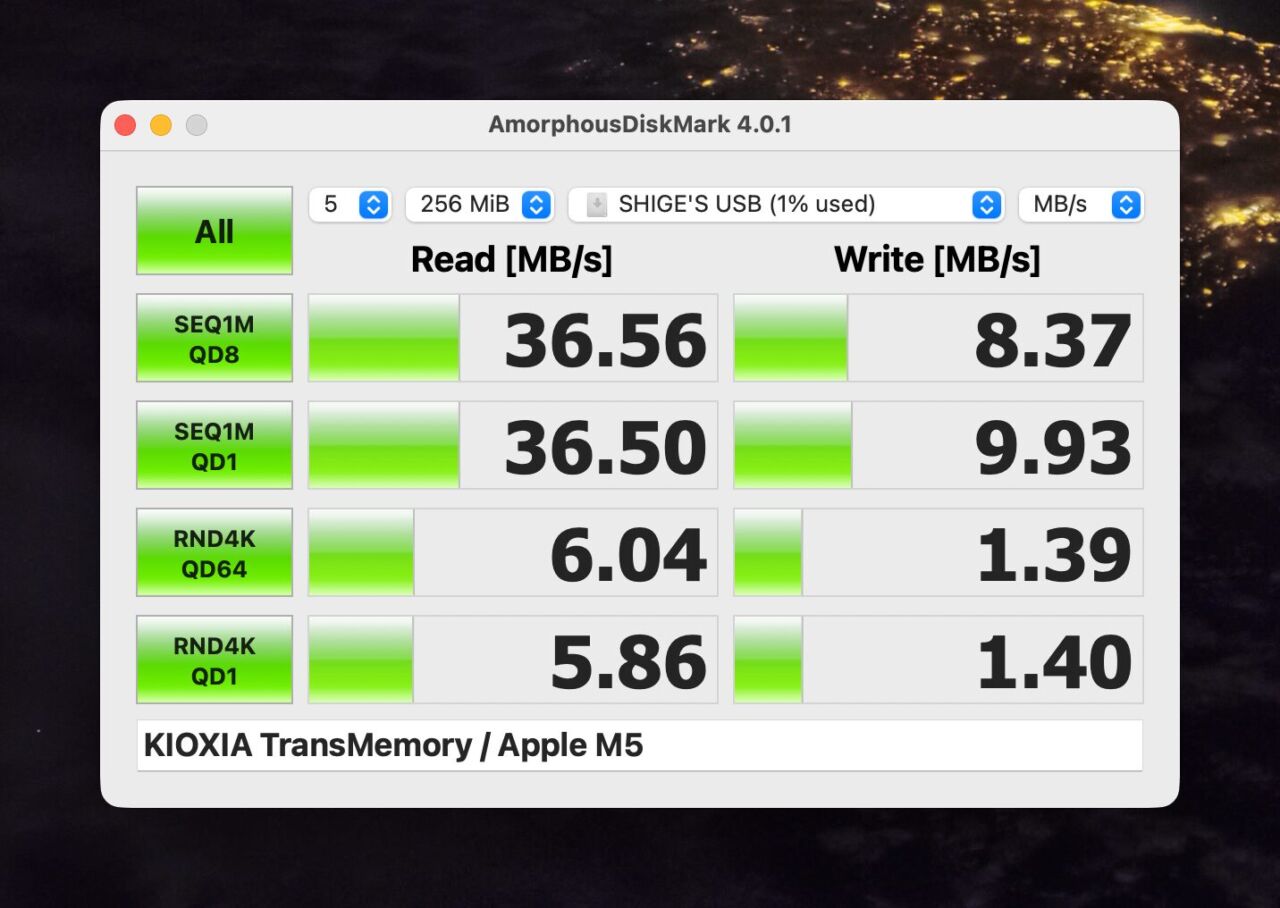1280x908 pixels.
Task: Start the SEQ1M QD8 test
Action: 214,338
